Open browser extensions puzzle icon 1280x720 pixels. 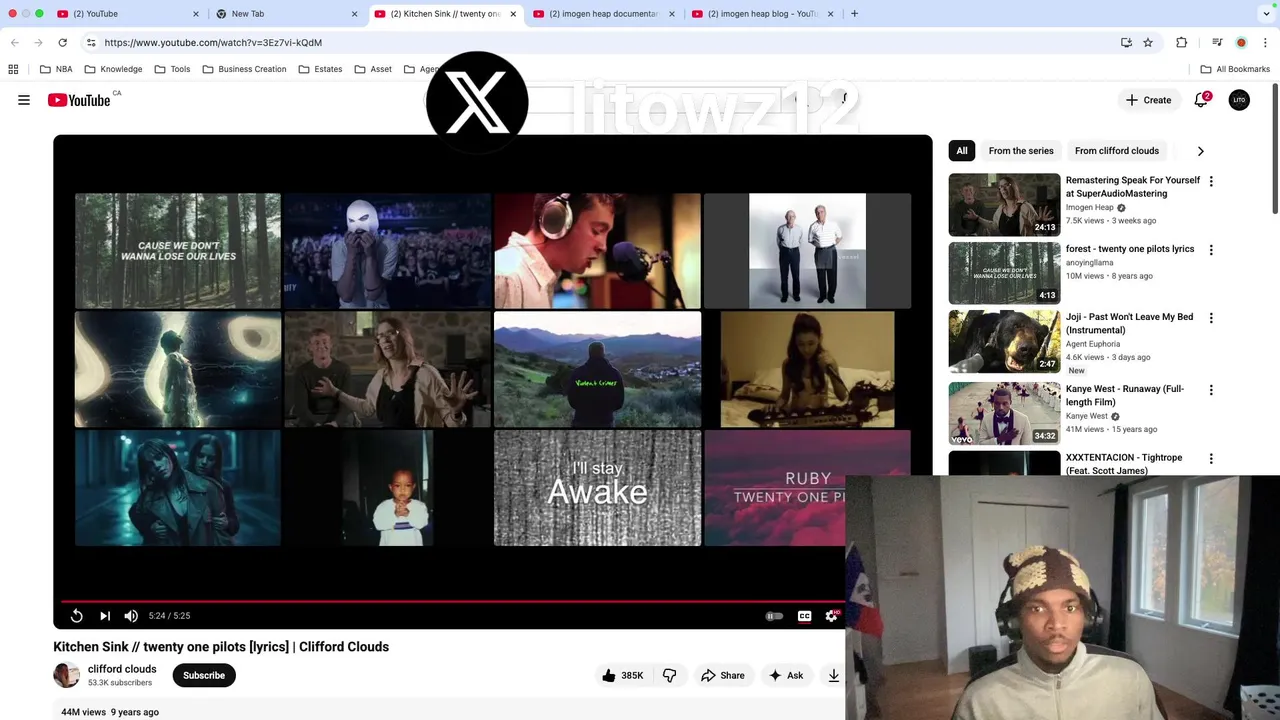[1182, 43]
